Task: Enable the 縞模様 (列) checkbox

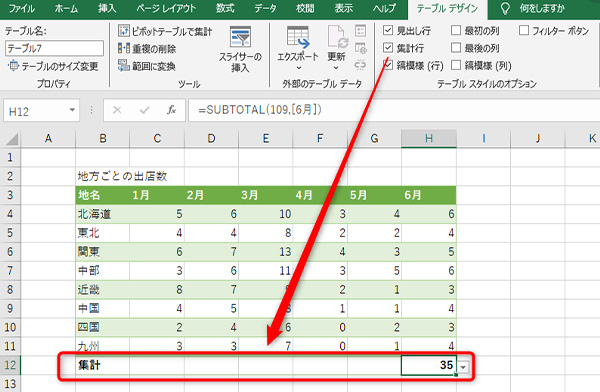Action: (x=456, y=65)
